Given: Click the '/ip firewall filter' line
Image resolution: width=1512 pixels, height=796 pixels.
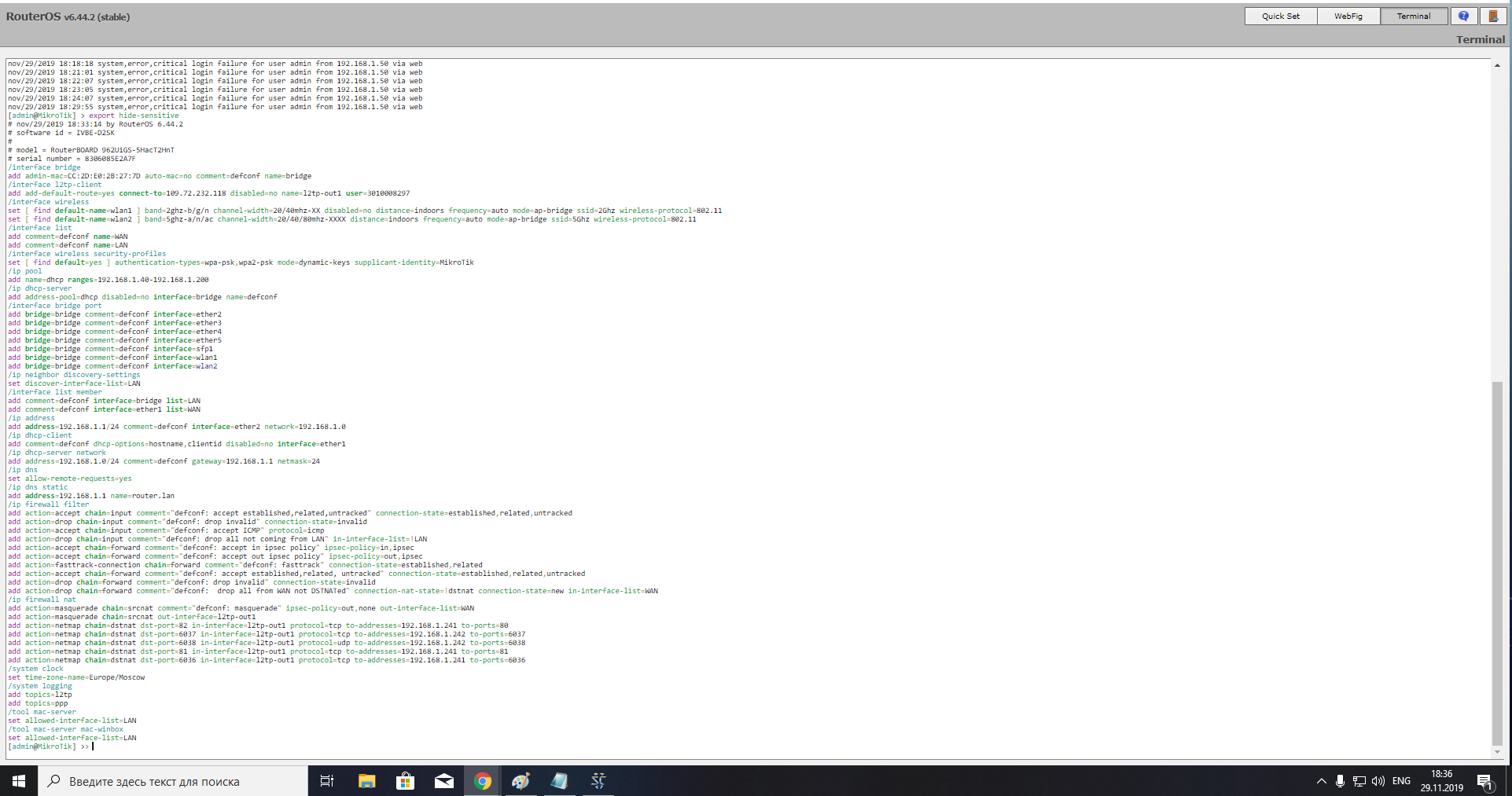Looking at the screenshot, I should pyautogui.click(x=48, y=504).
